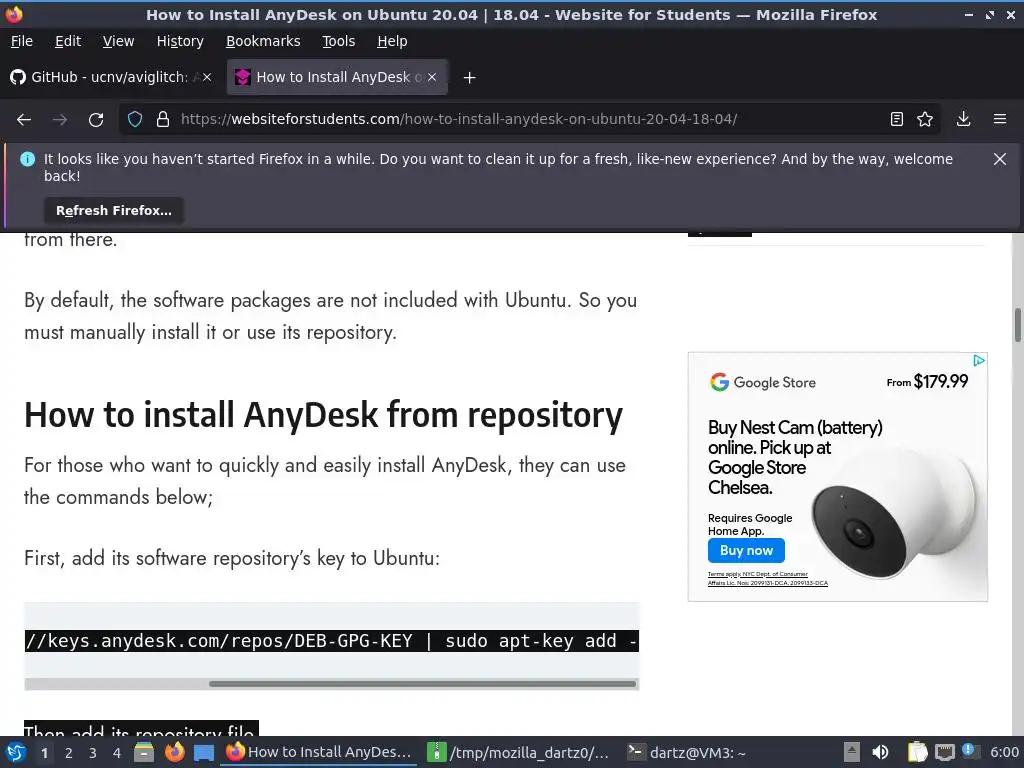Toggle reader view icon in address bar

coord(897,120)
